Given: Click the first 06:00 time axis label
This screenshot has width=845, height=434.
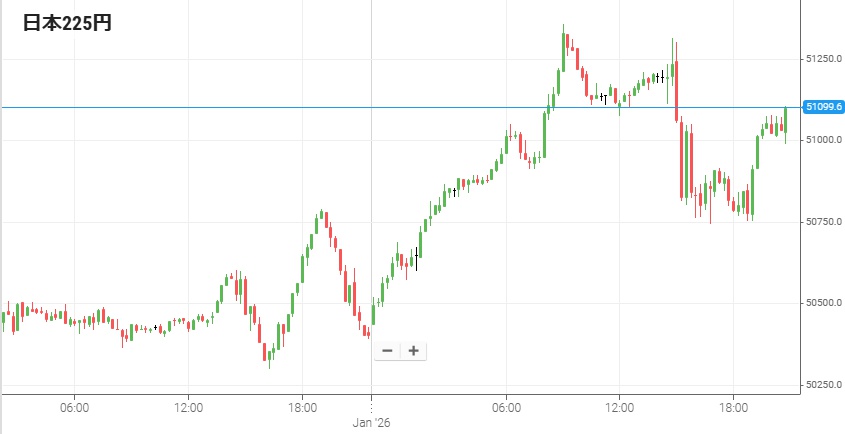Looking at the screenshot, I should tap(75, 407).
